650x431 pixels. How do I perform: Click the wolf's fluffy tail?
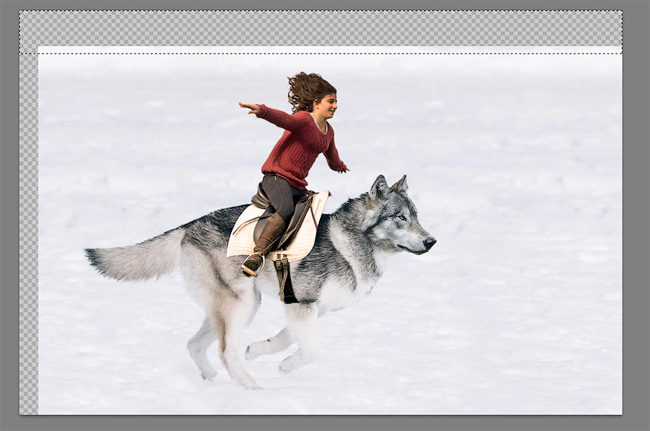point(135,255)
